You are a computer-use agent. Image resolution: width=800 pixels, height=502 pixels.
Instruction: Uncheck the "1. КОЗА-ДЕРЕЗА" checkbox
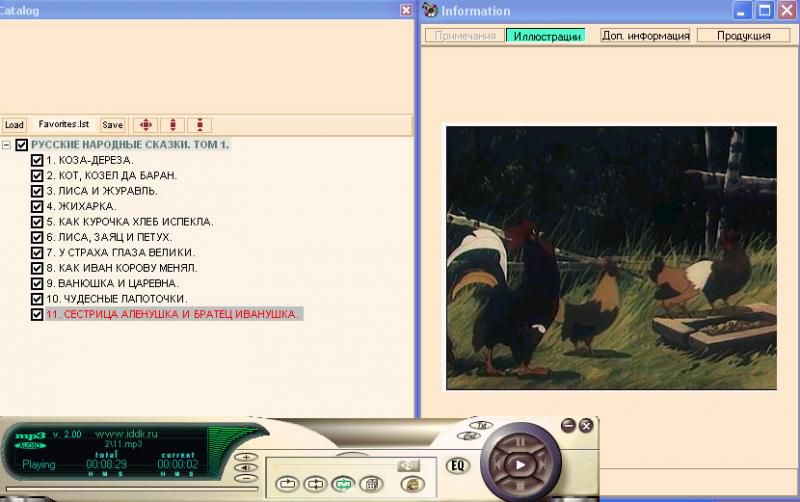click(37, 160)
